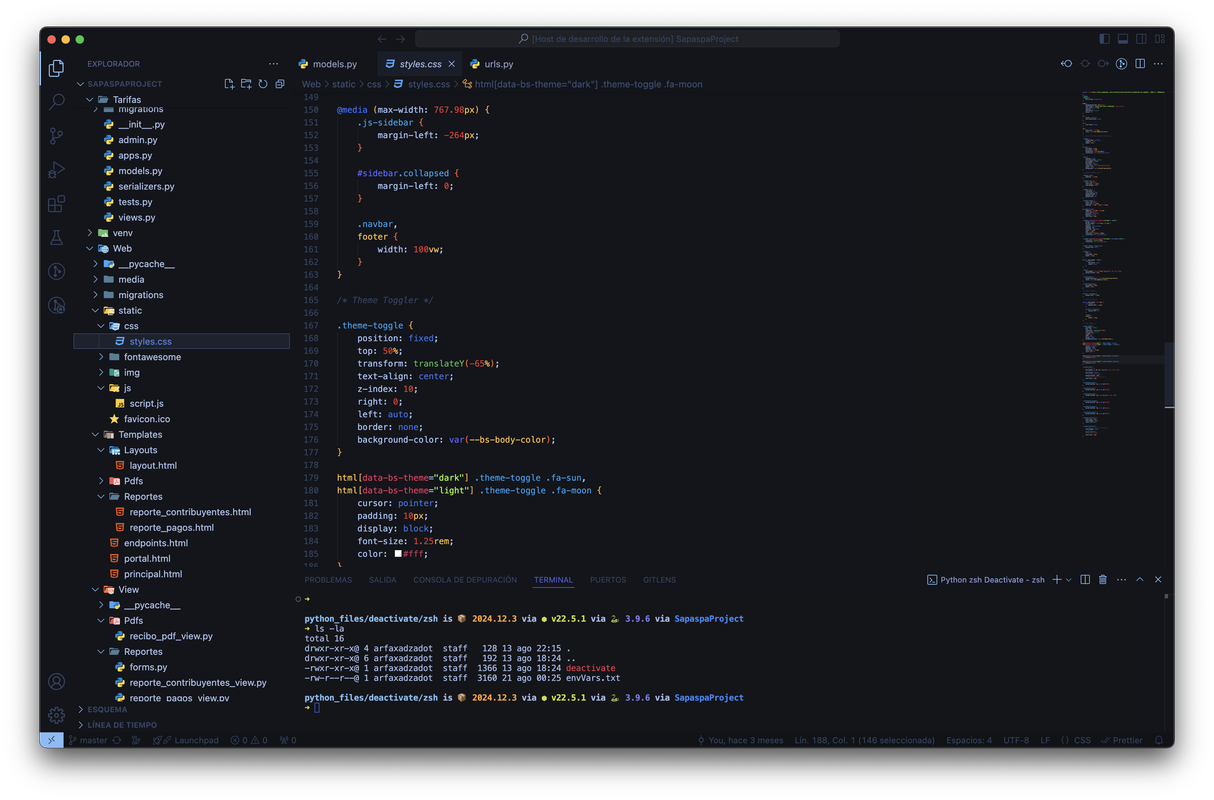Open launch profile dropdown beside new terminal
Viewport: 1214px width, 800px height.
pos(1069,580)
